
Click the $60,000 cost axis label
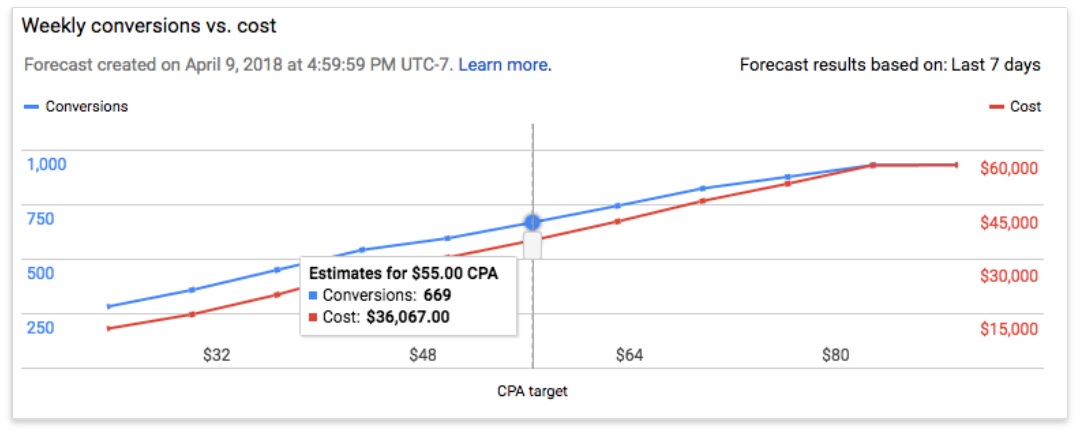coord(1010,168)
